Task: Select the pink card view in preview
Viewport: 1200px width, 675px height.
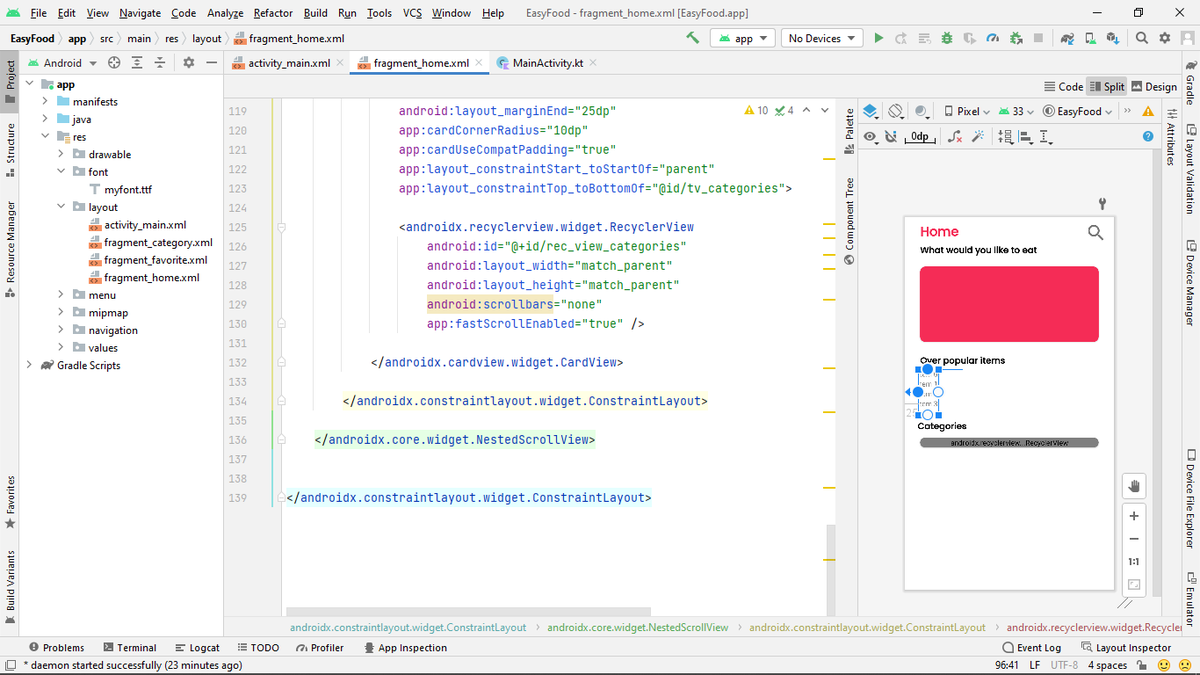Action: click(x=1009, y=304)
